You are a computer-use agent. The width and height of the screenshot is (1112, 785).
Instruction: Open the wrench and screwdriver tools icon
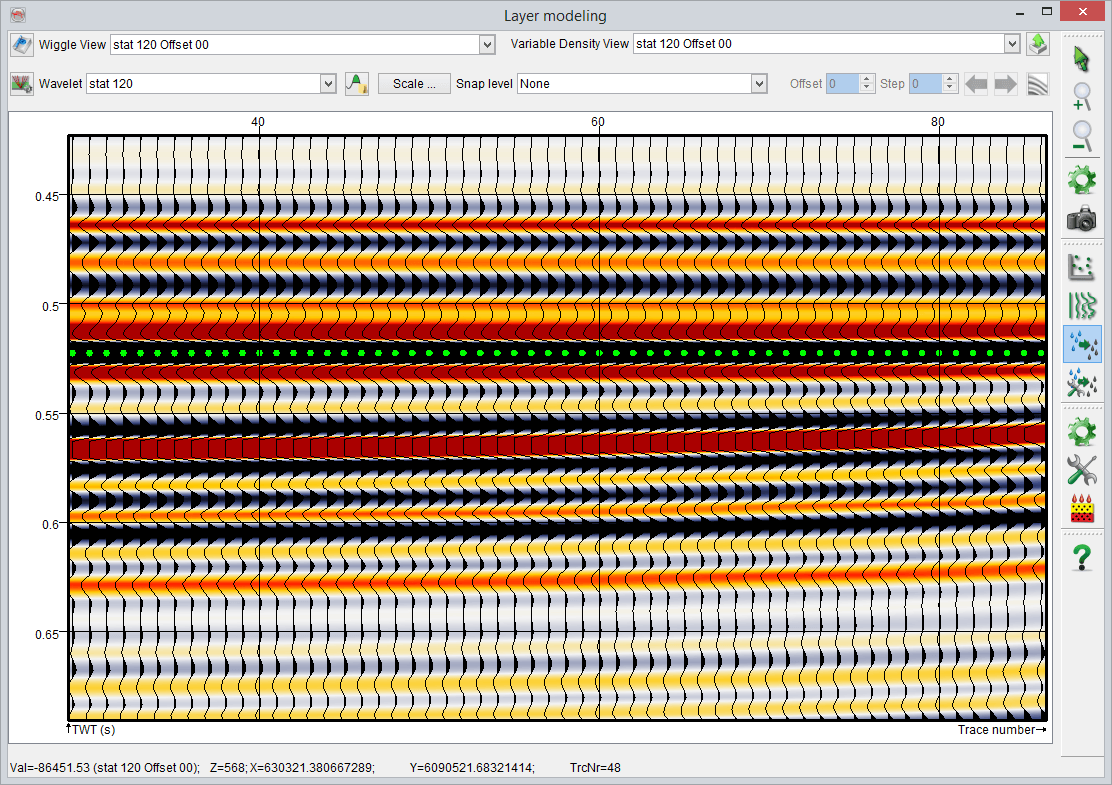click(1081, 469)
